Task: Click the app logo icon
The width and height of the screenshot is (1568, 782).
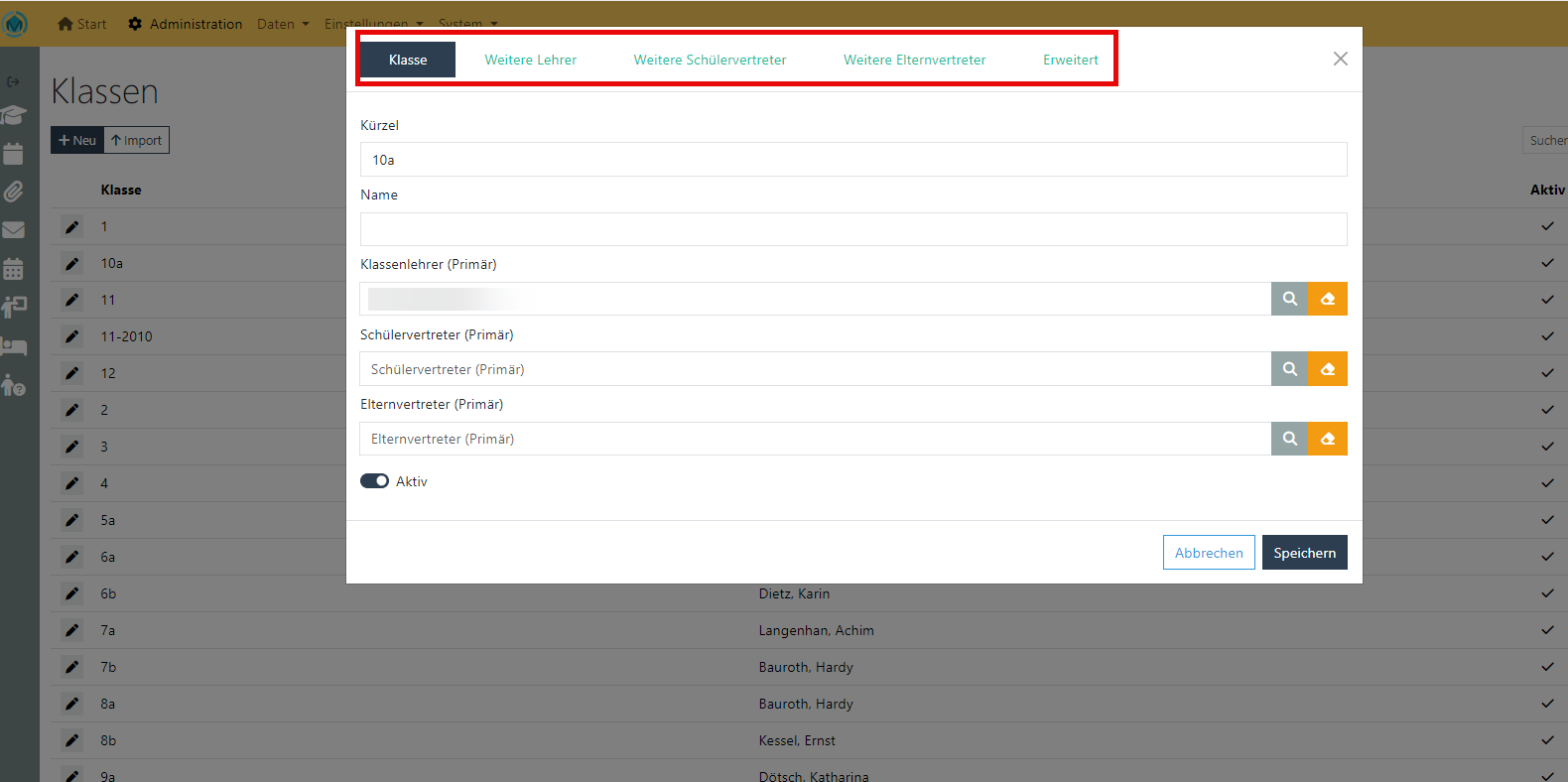Action: pyautogui.click(x=16, y=24)
